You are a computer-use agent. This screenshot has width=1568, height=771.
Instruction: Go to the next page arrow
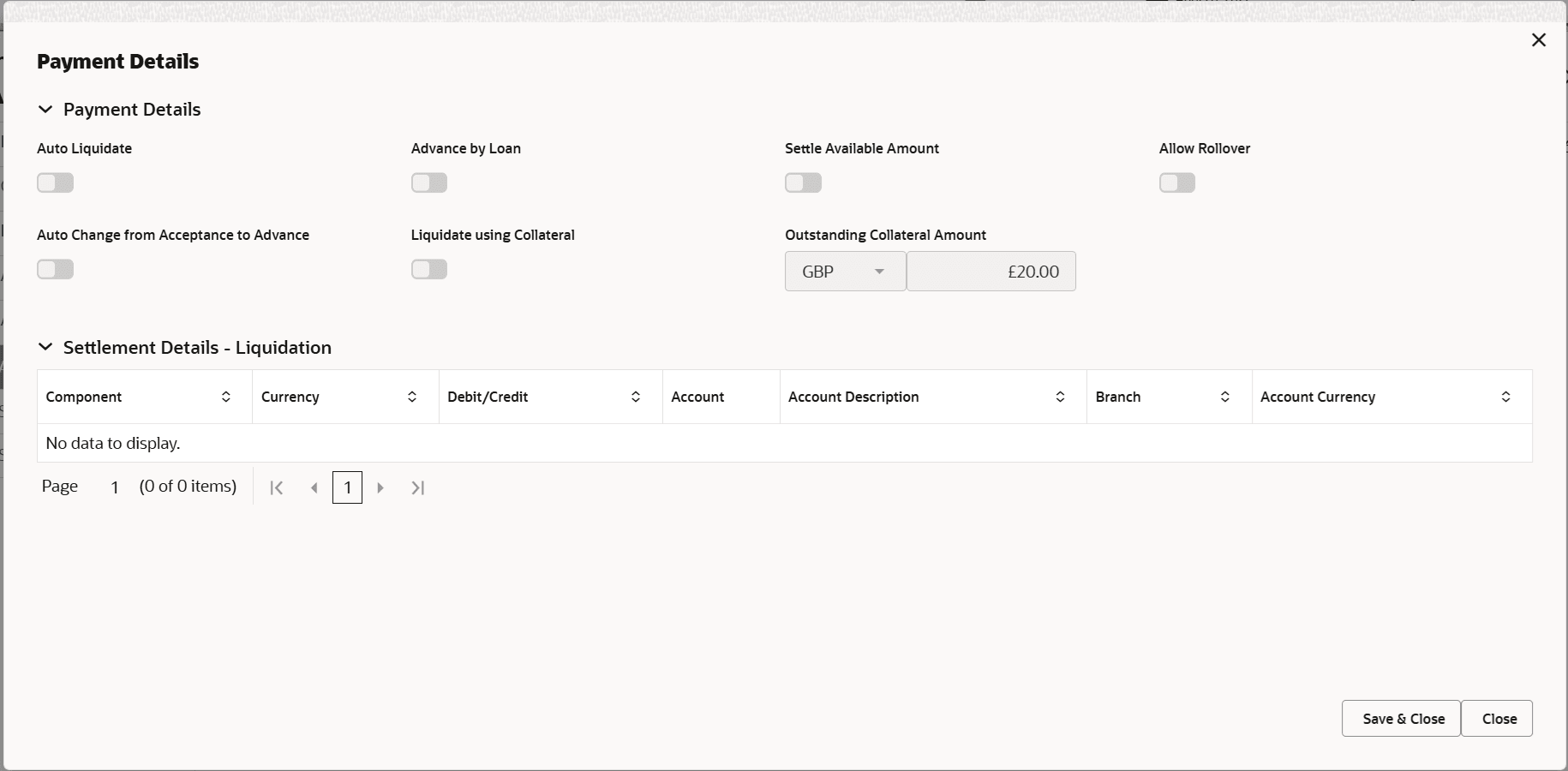[380, 487]
